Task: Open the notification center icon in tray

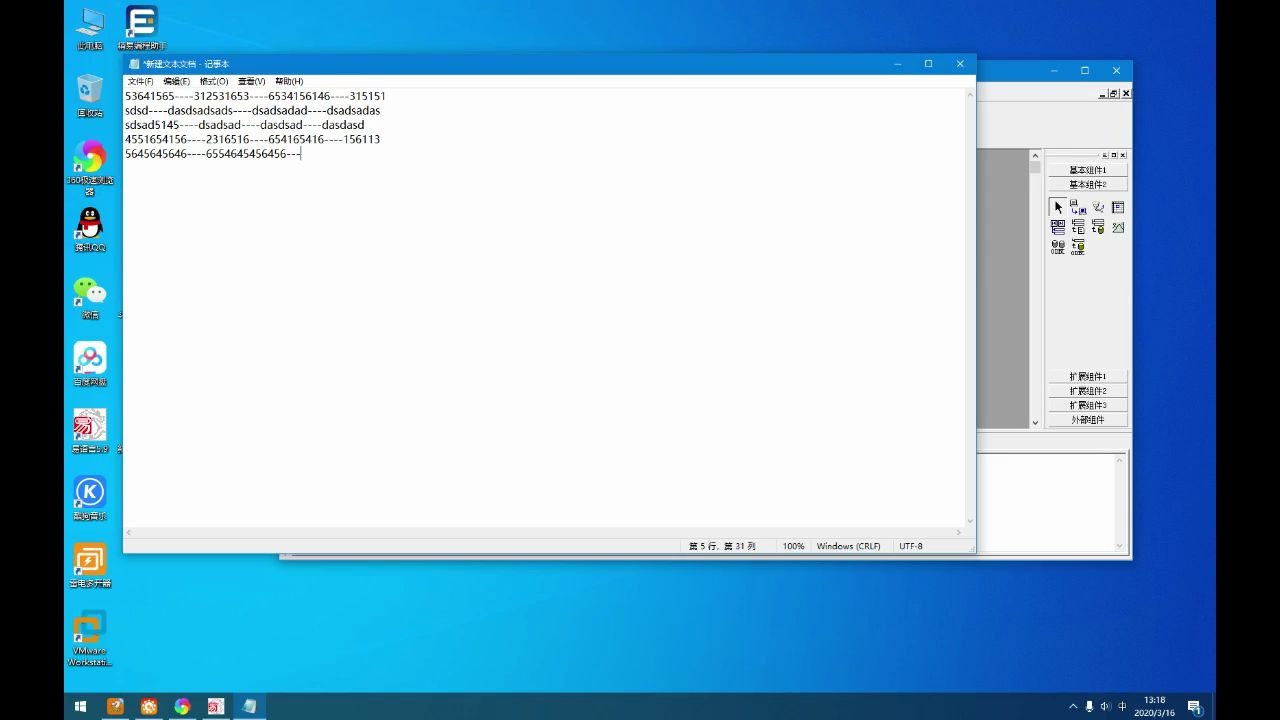Action: pyautogui.click(x=1194, y=707)
